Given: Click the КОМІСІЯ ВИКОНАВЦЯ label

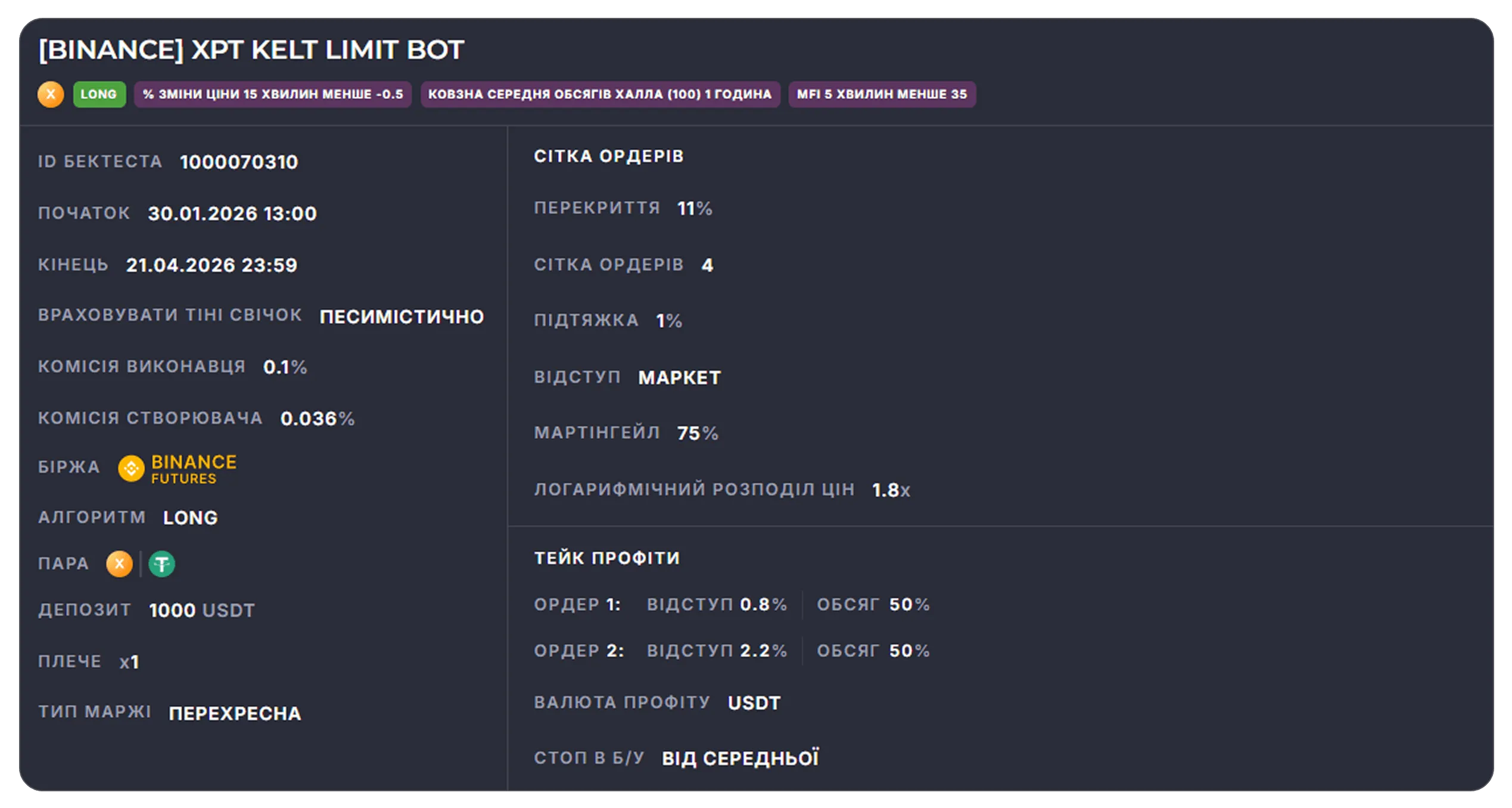Looking at the screenshot, I should (142, 366).
